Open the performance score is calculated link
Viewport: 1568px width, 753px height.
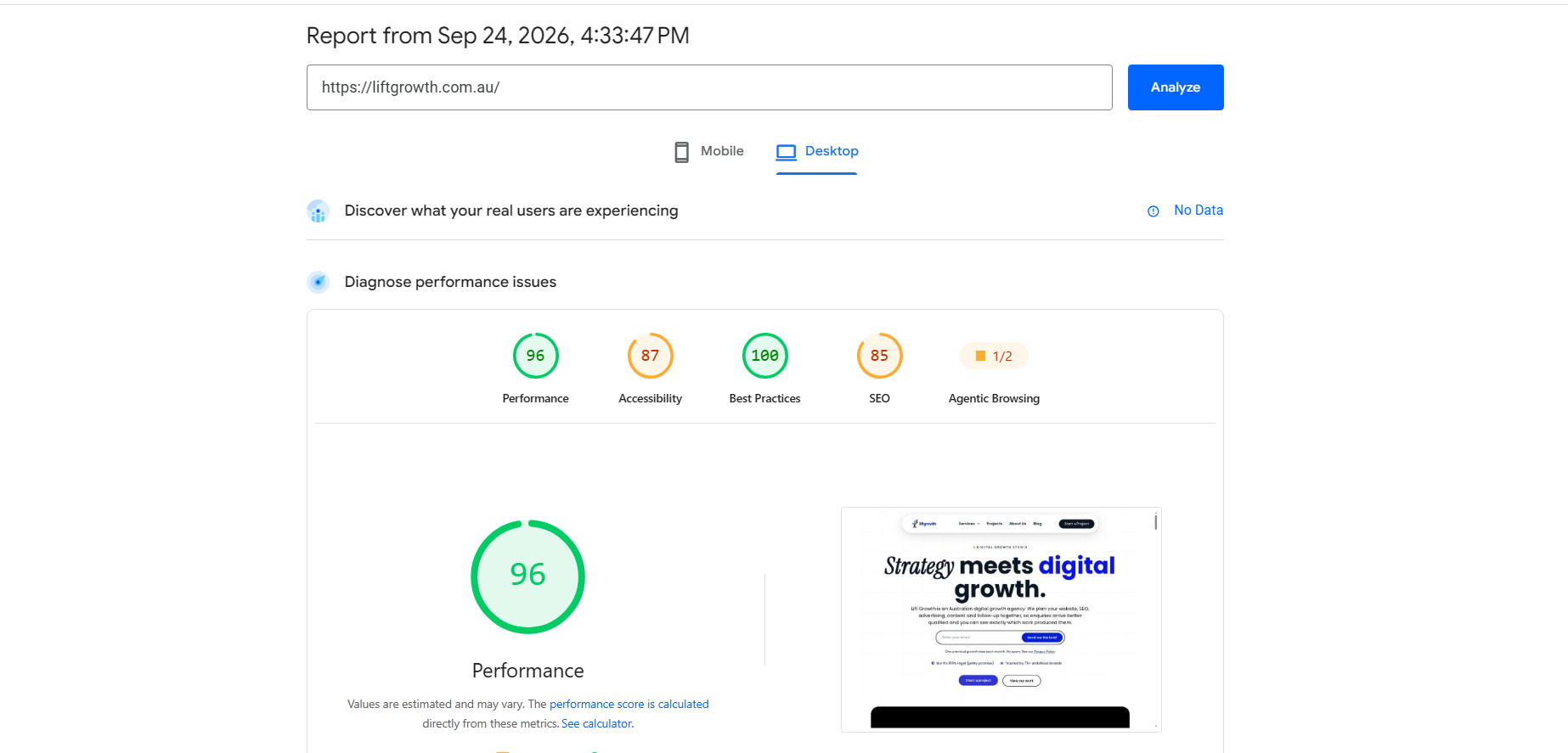[x=629, y=705]
